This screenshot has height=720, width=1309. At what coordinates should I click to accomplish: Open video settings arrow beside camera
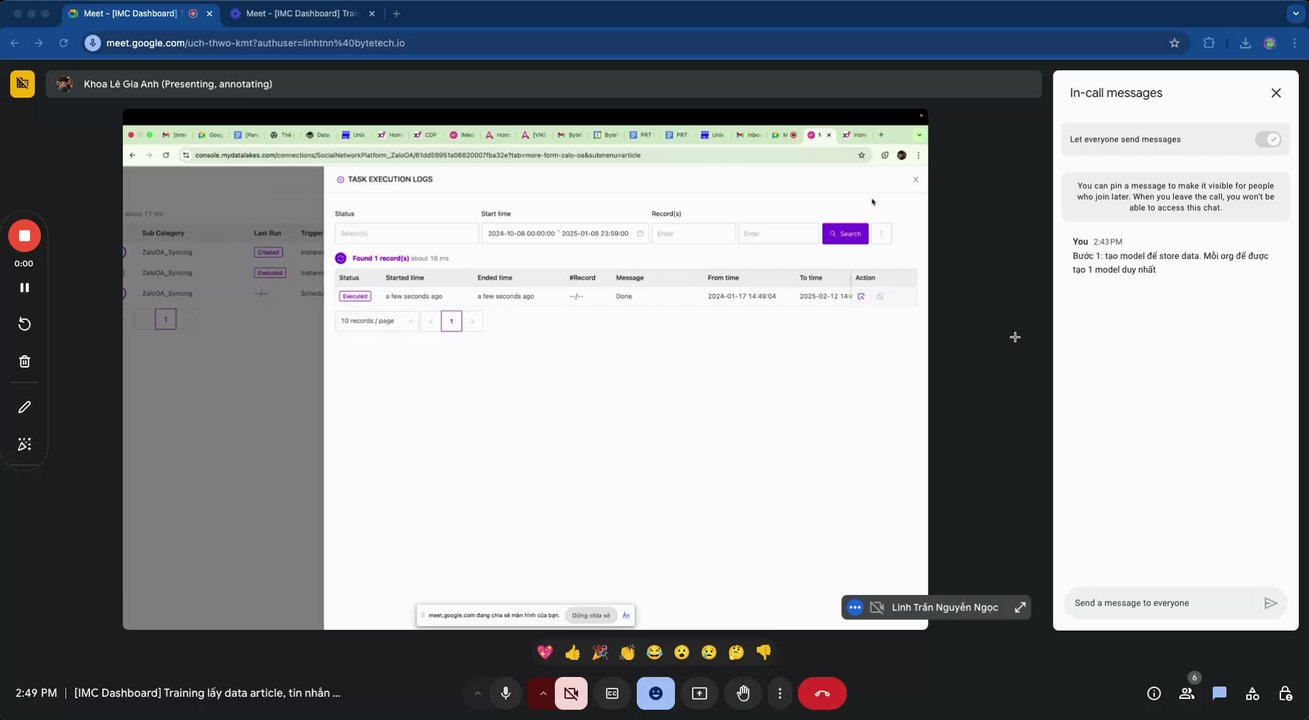click(x=543, y=693)
